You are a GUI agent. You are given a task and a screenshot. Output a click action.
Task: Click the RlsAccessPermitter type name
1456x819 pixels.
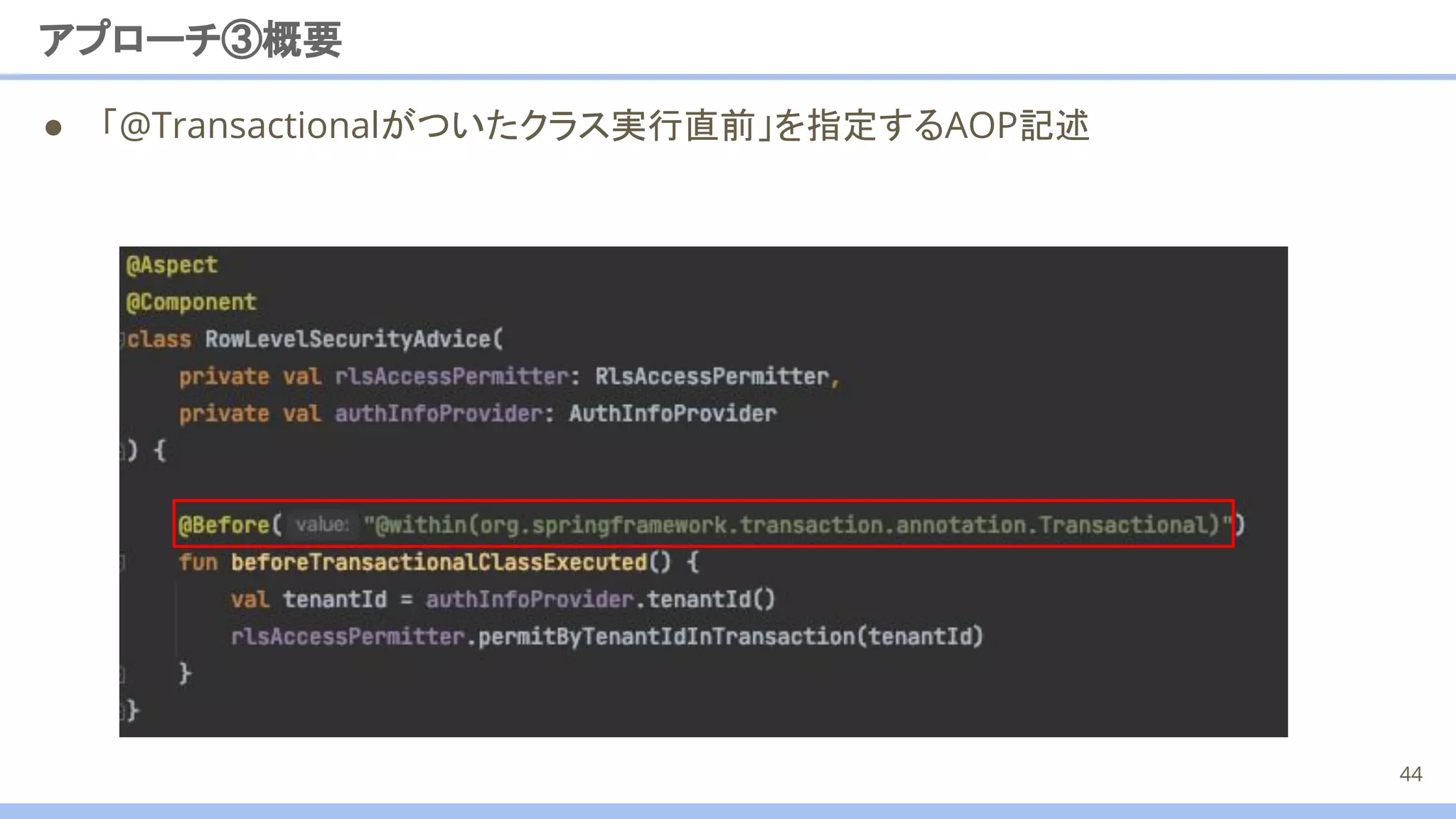[x=712, y=376]
